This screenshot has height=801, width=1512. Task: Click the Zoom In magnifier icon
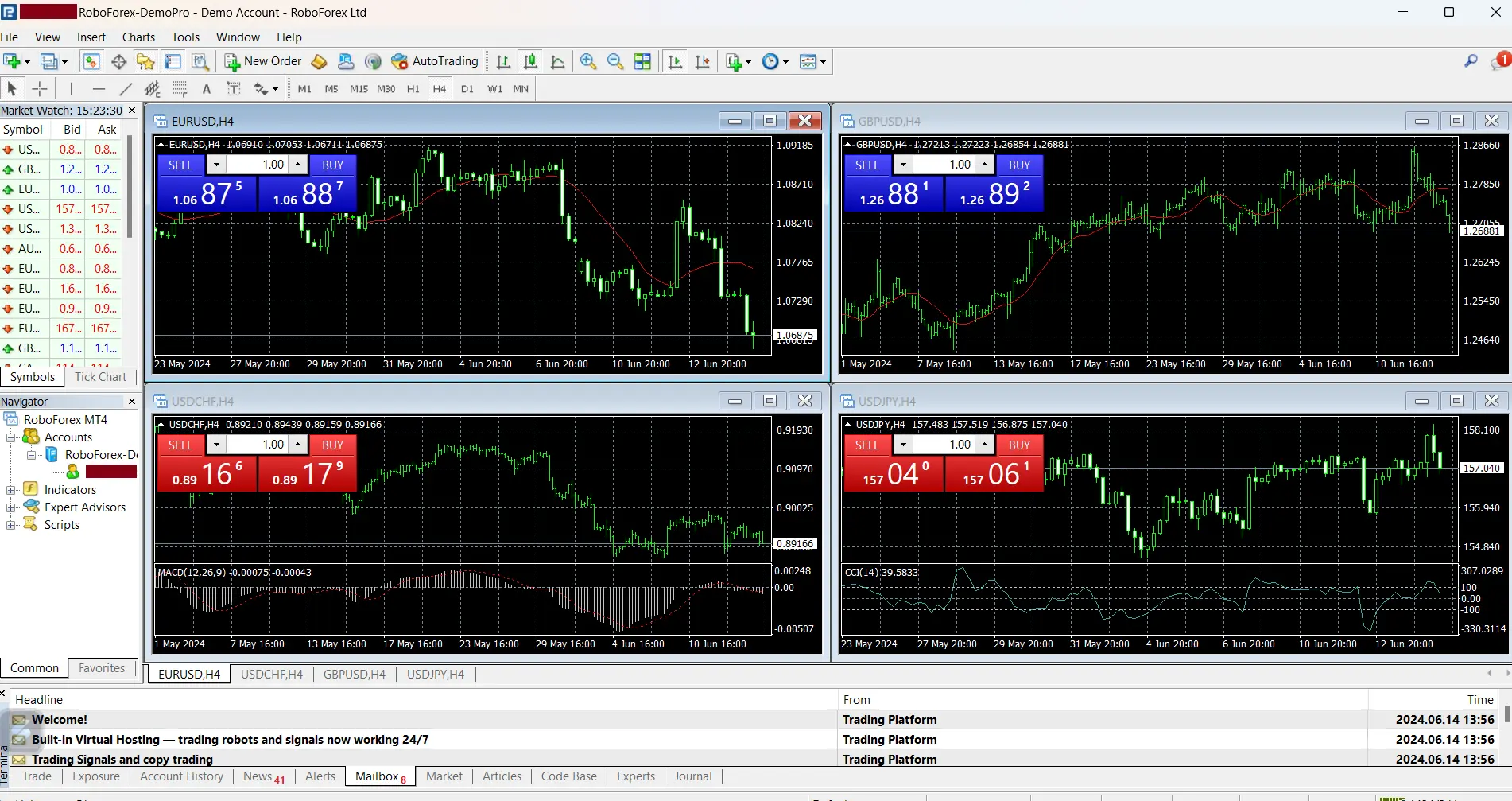point(588,61)
